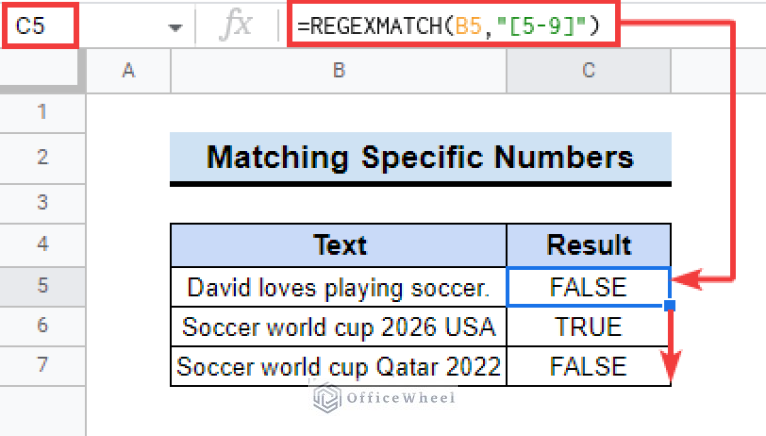Click the blue fill handle on C5
766x436 pixels.
tap(670, 305)
